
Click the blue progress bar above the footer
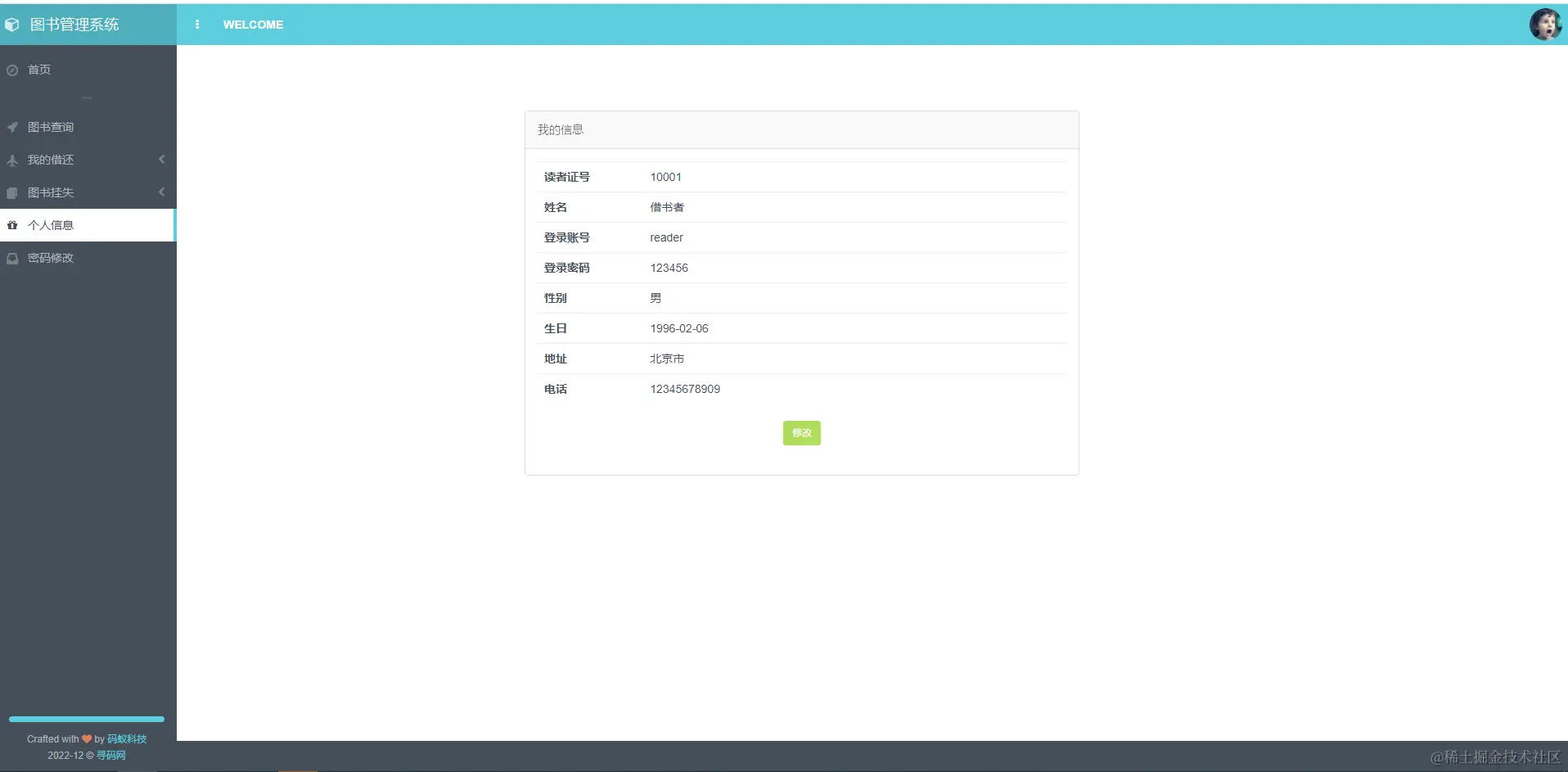tap(86, 719)
